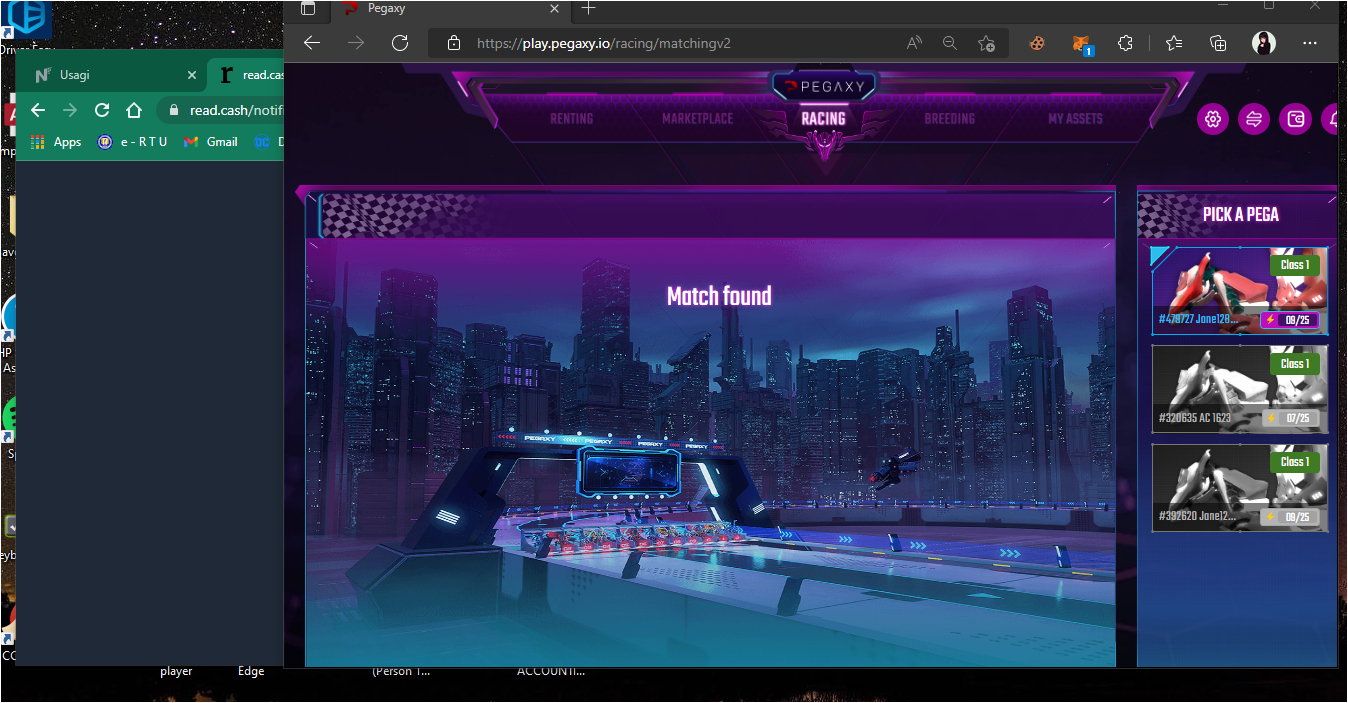Open the Pegaxy wallet icon

click(1295, 119)
